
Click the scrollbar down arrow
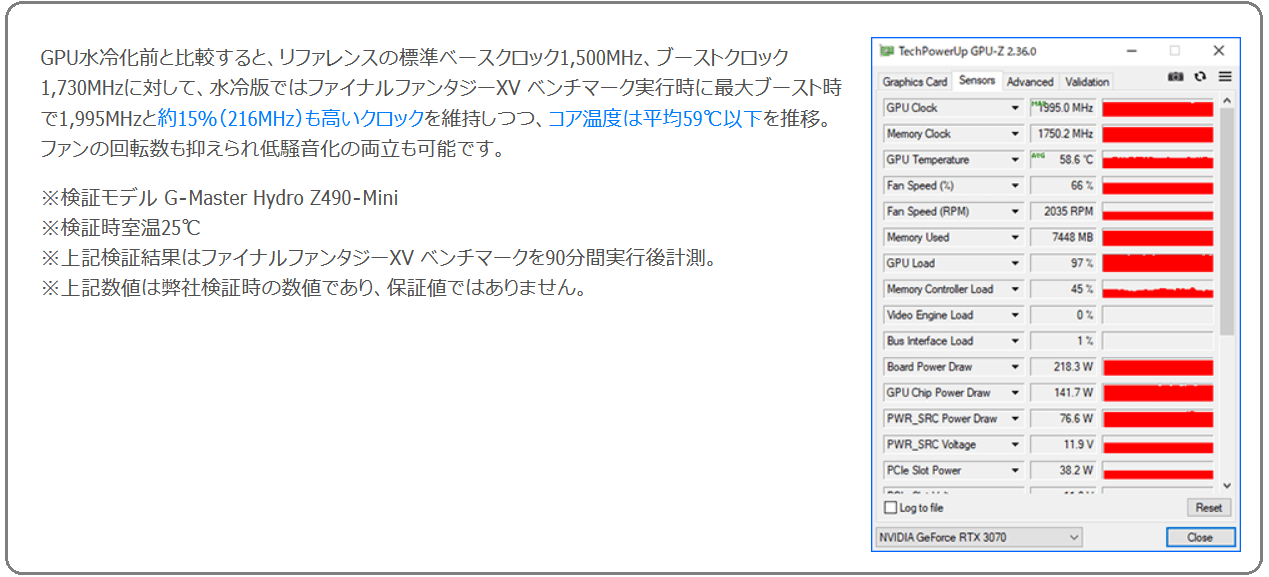click(x=1227, y=487)
